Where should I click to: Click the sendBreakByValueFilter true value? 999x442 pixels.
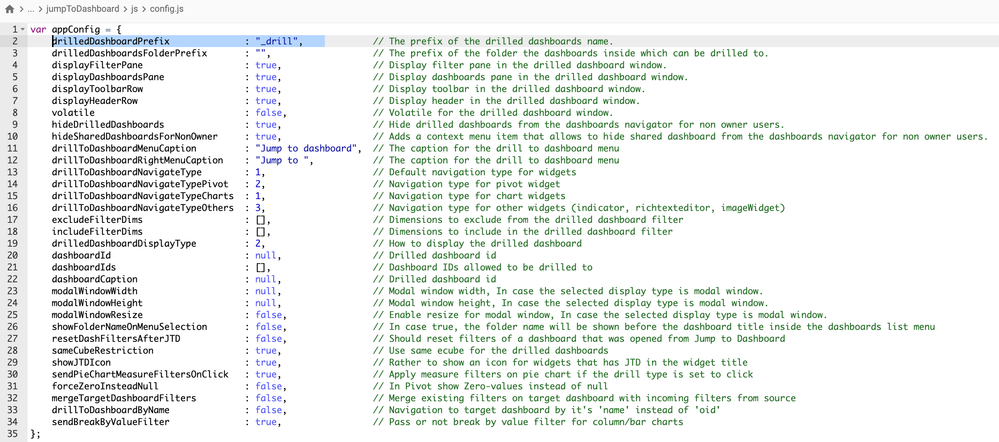pyautogui.click(x=266, y=422)
